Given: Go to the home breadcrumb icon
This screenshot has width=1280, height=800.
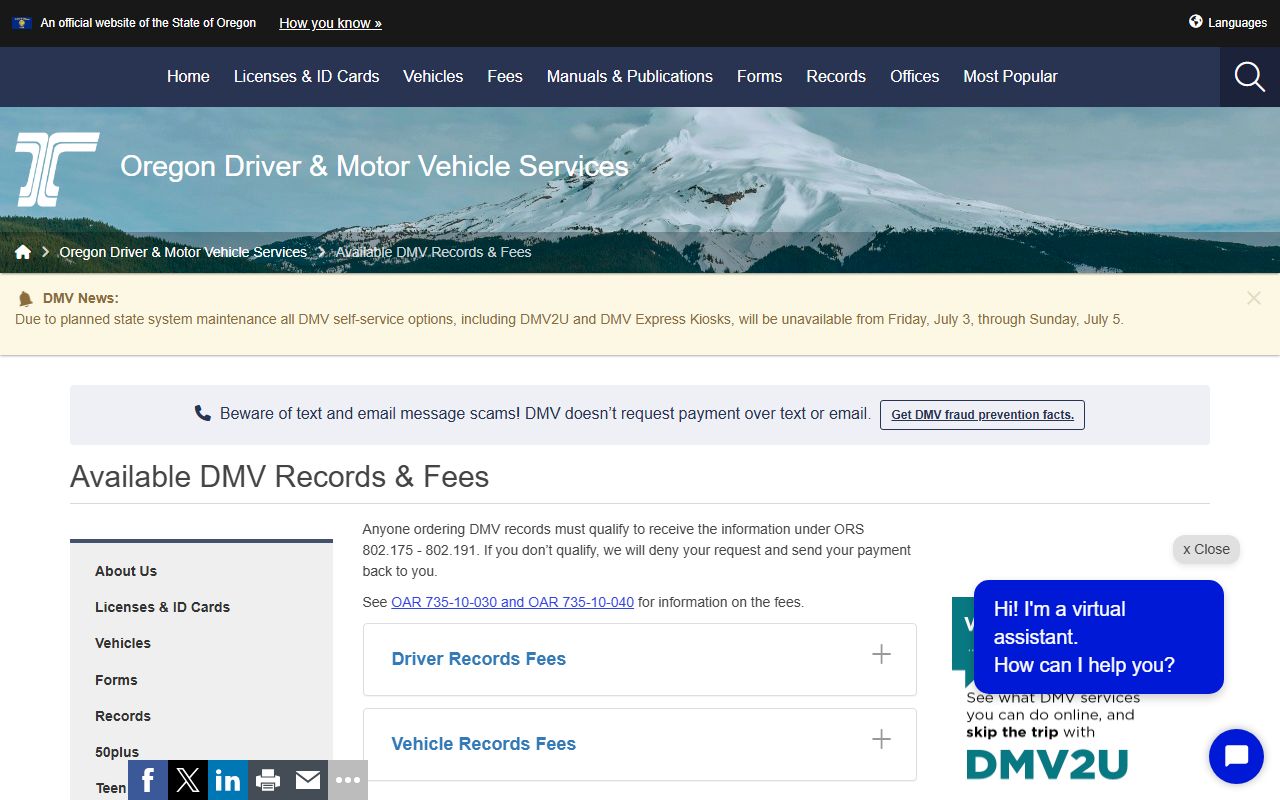Looking at the screenshot, I should point(23,252).
